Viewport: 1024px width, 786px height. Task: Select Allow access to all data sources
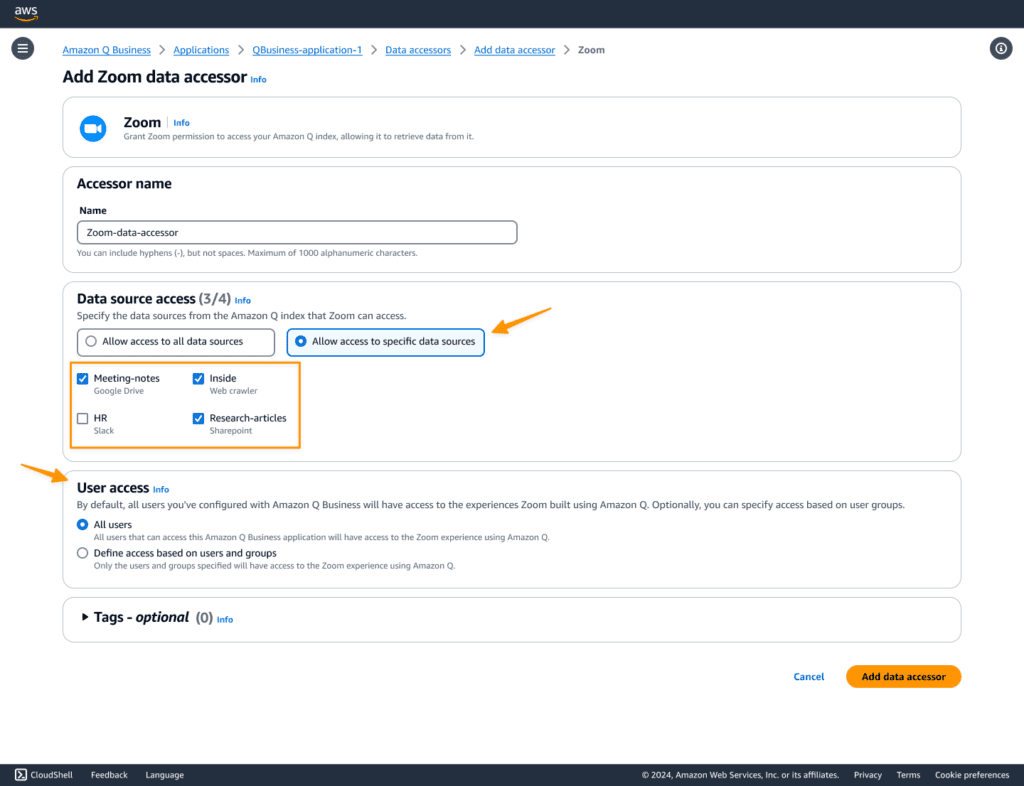click(90, 342)
